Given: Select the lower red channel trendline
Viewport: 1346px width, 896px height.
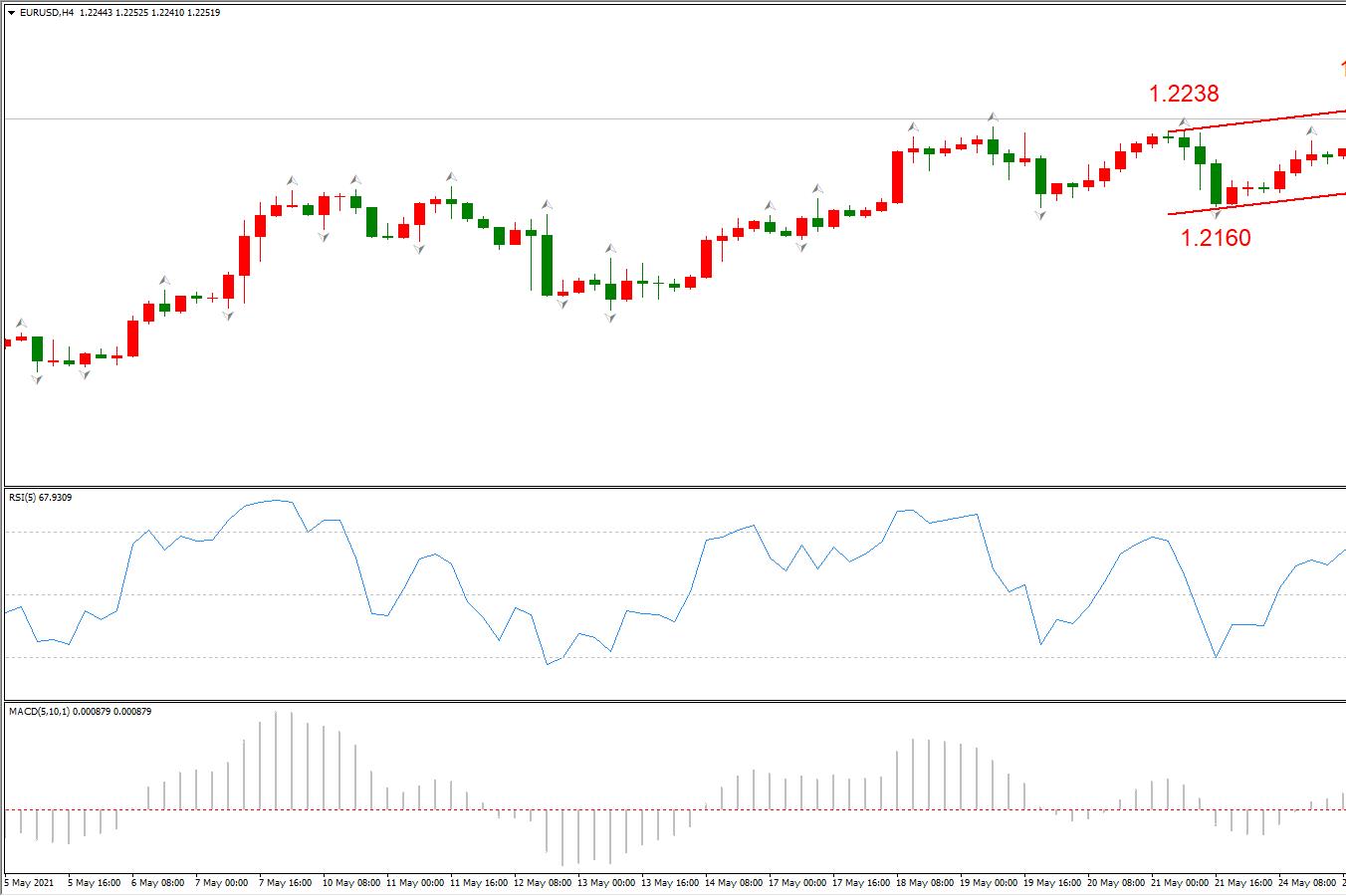Looking at the screenshot, I should point(1257,203).
